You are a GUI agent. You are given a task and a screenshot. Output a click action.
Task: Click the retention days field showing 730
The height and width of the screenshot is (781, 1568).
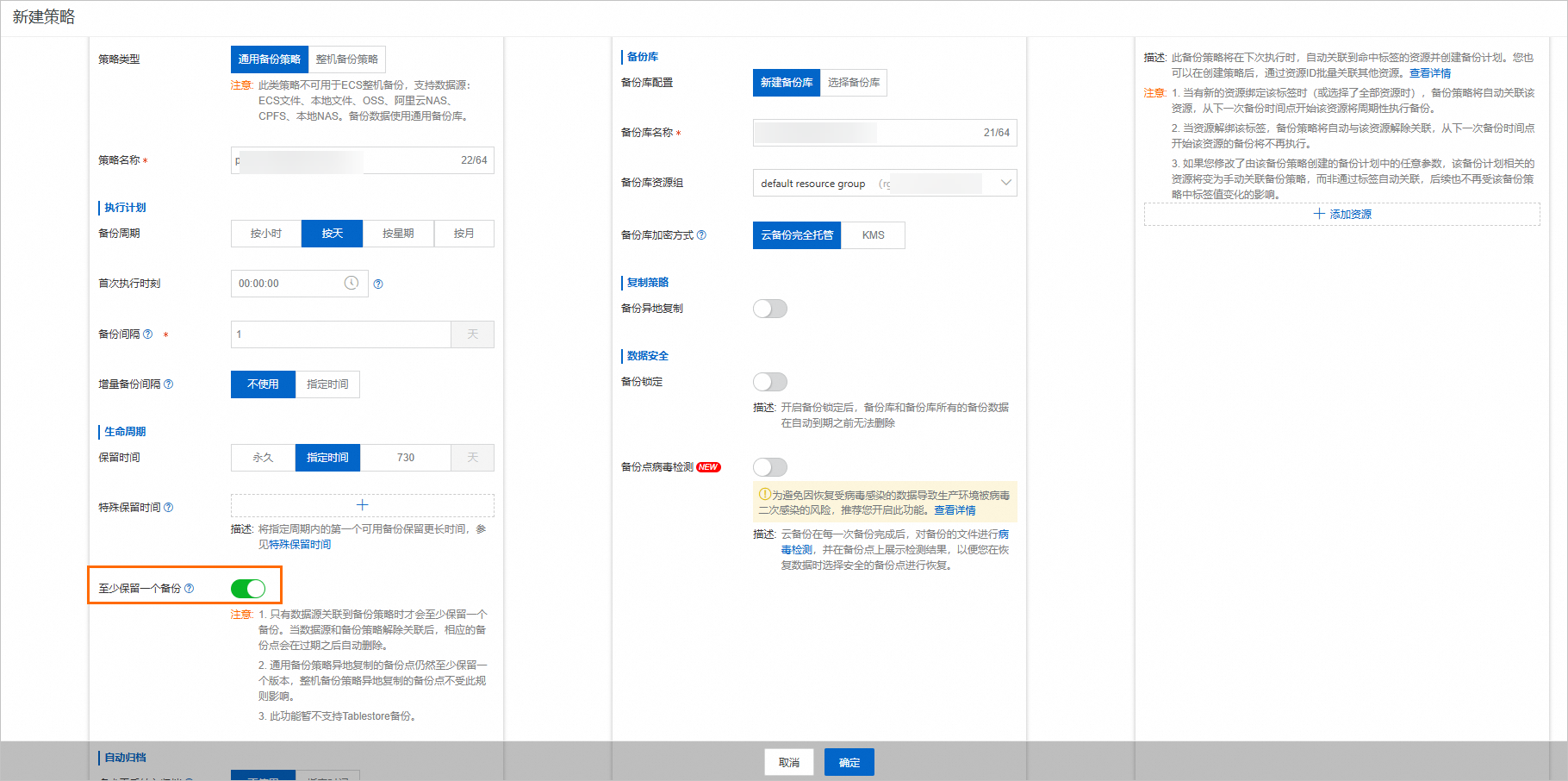(406, 458)
